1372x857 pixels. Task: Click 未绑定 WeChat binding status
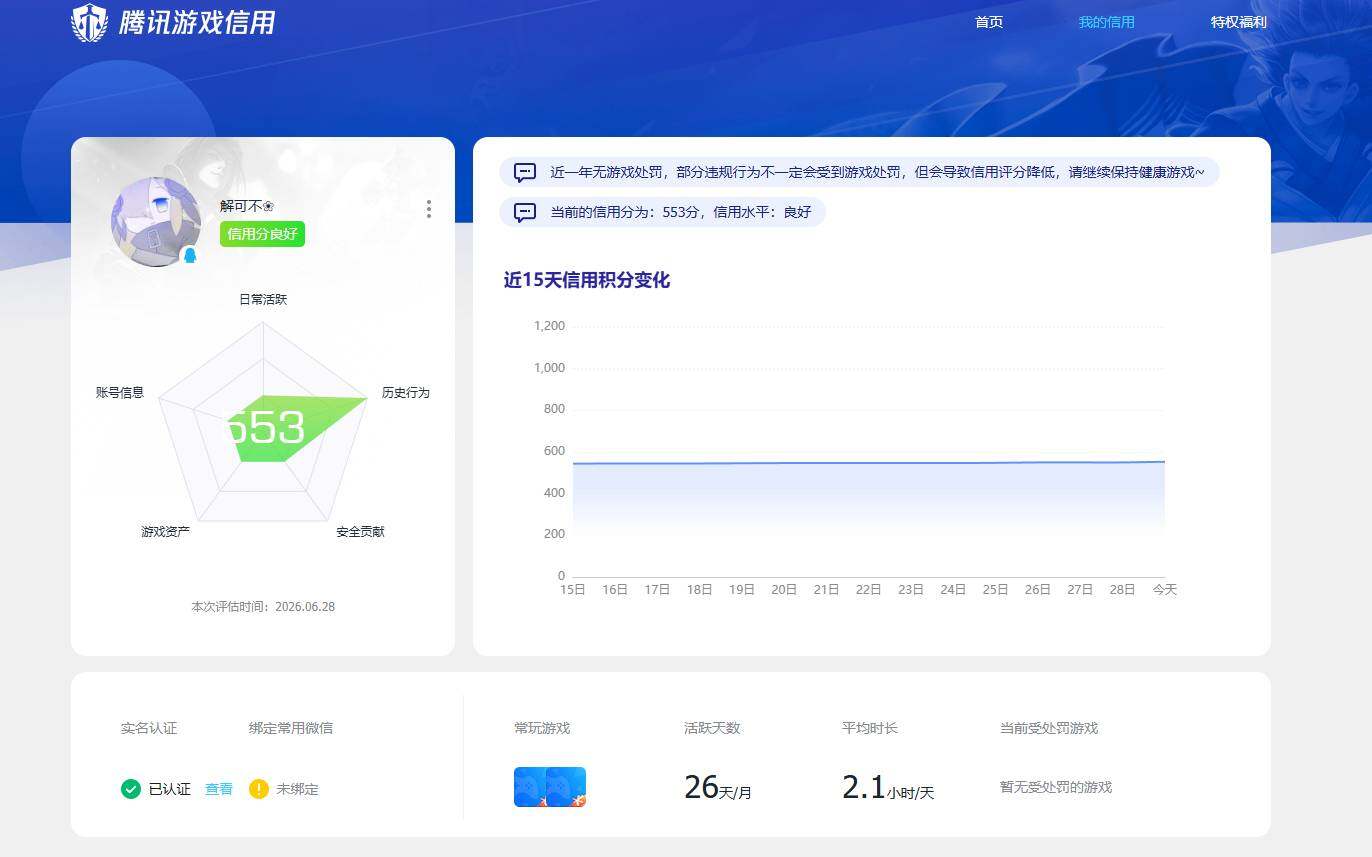298,789
